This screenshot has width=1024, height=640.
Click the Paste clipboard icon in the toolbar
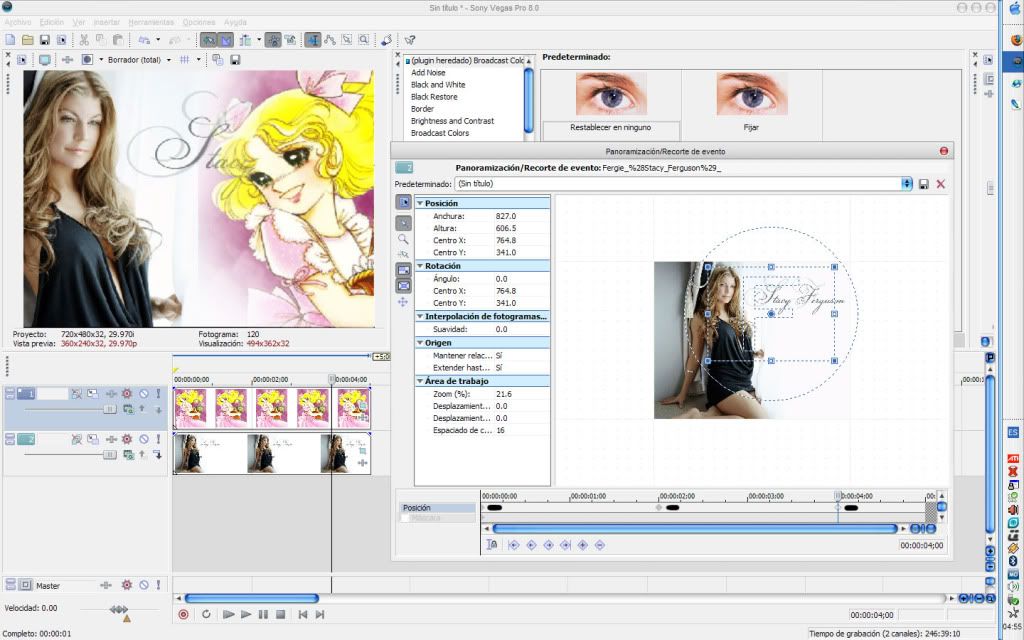pyautogui.click(x=118, y=40)
